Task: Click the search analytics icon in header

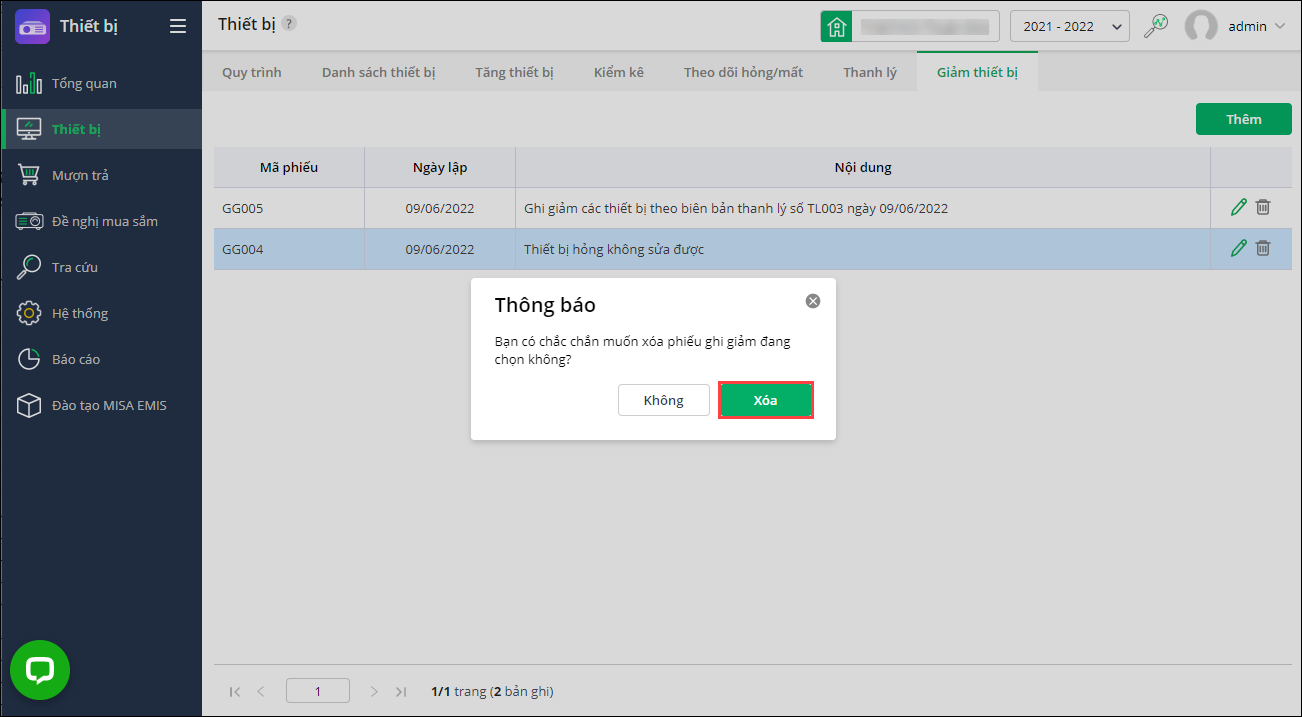Action: pyautogui.click(x=1156, y=26)
